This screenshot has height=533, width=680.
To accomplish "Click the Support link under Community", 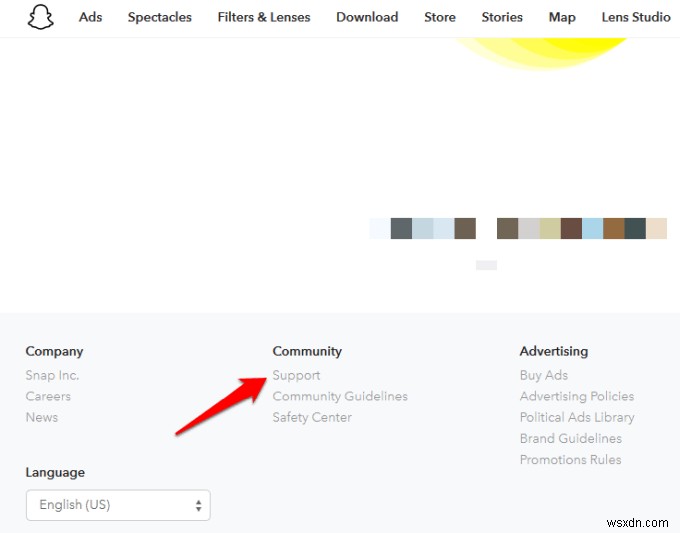I will [296, 375].
